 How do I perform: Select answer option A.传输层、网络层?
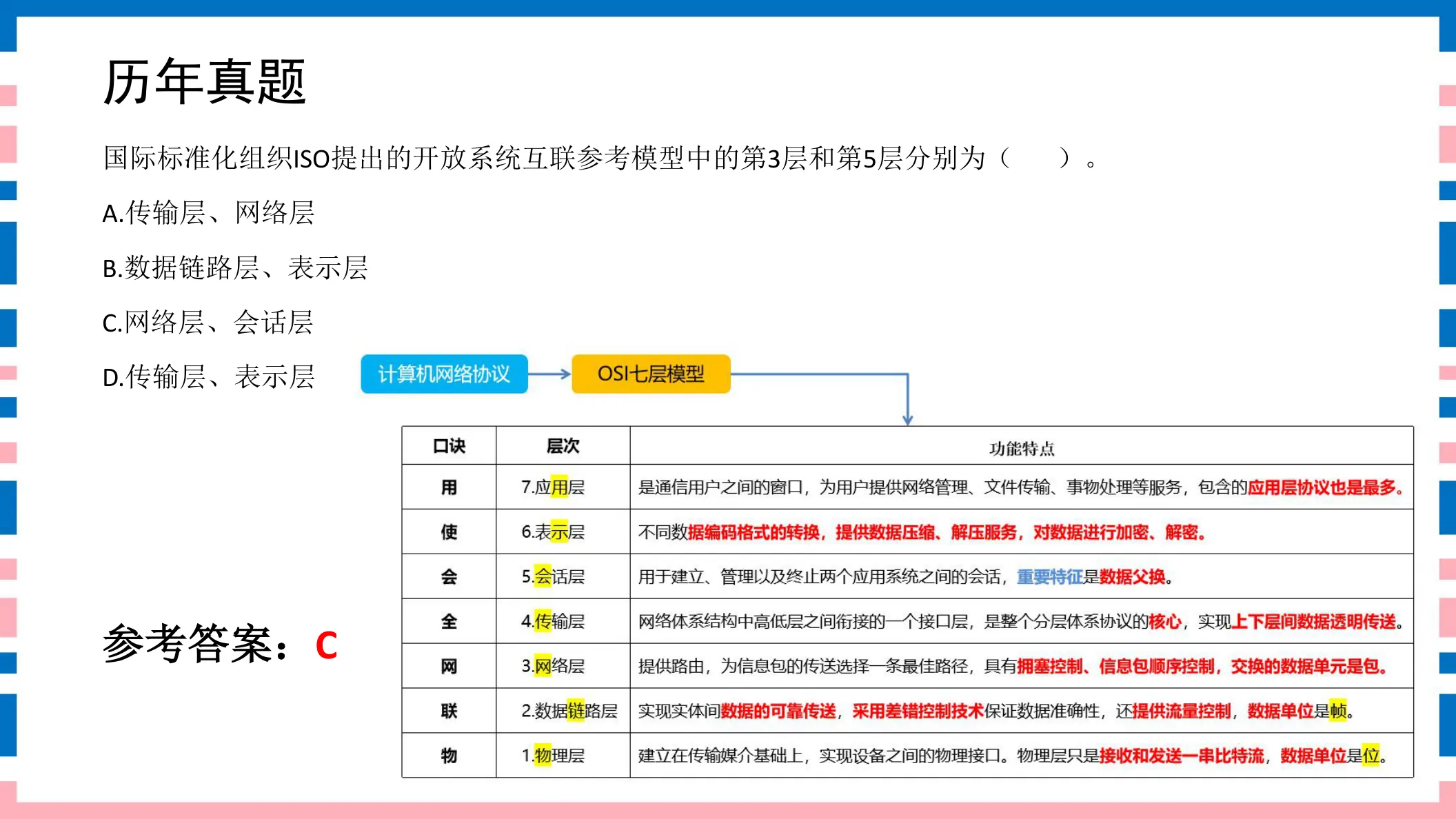(209, 213)
